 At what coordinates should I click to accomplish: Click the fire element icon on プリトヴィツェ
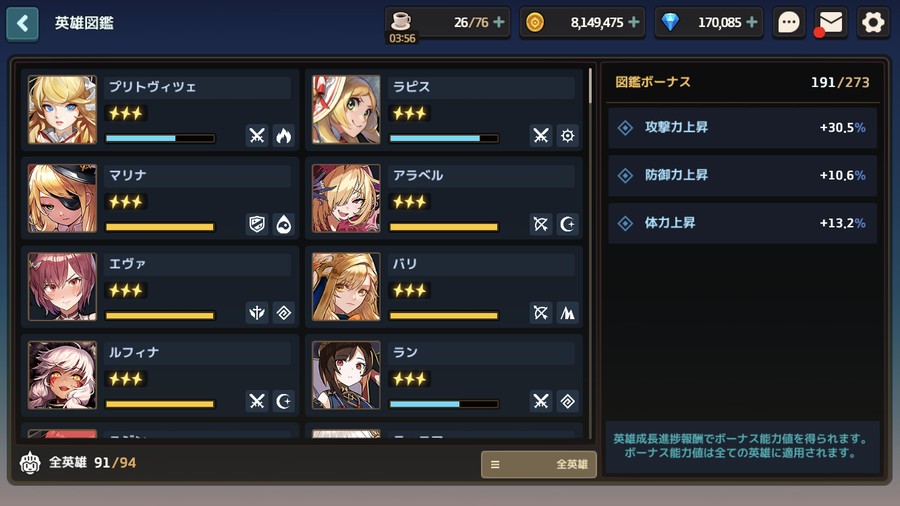tap(284, 136)
